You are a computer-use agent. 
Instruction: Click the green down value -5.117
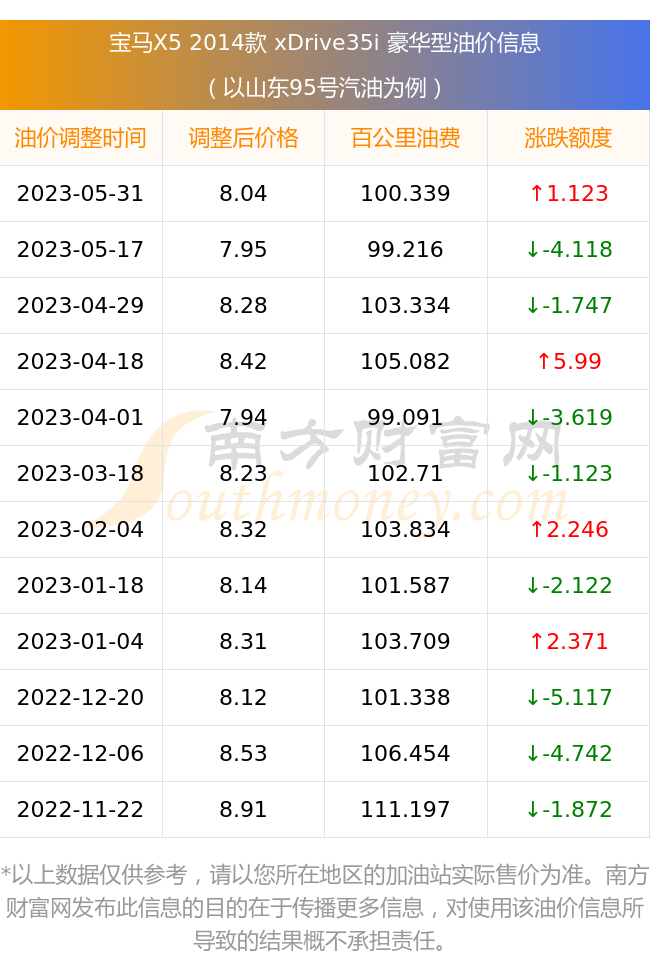coord(569,697)
